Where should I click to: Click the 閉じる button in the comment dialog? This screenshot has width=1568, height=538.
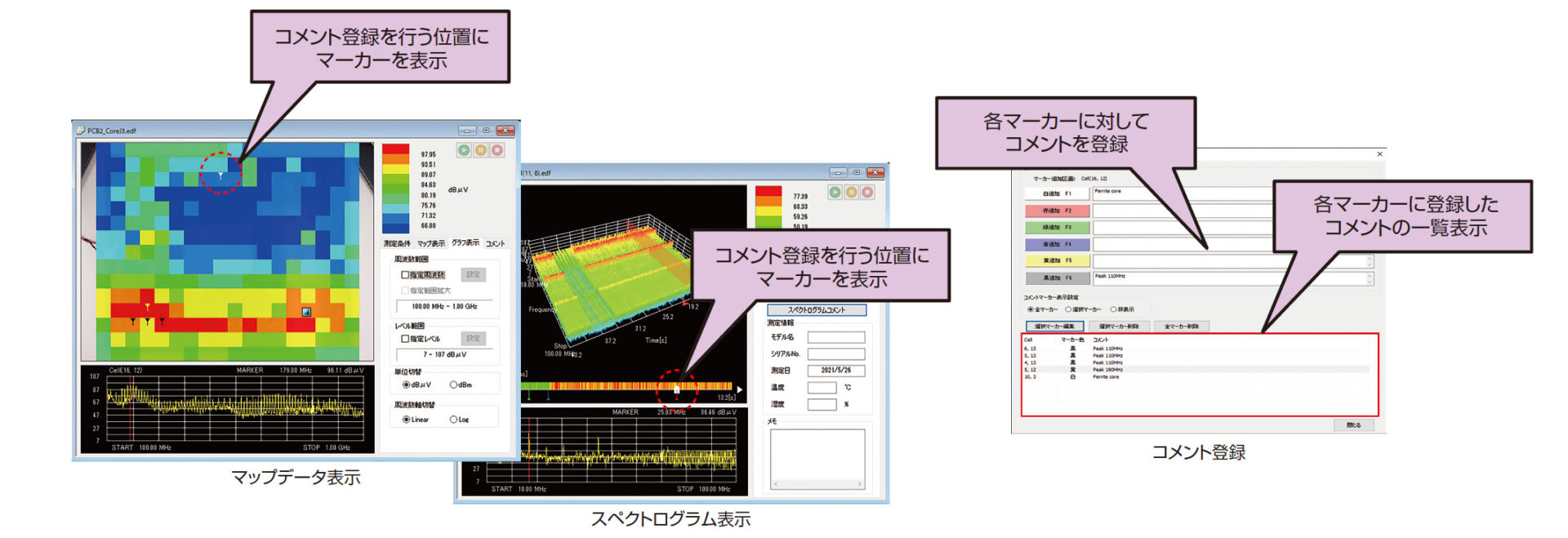pos(1354,425)
